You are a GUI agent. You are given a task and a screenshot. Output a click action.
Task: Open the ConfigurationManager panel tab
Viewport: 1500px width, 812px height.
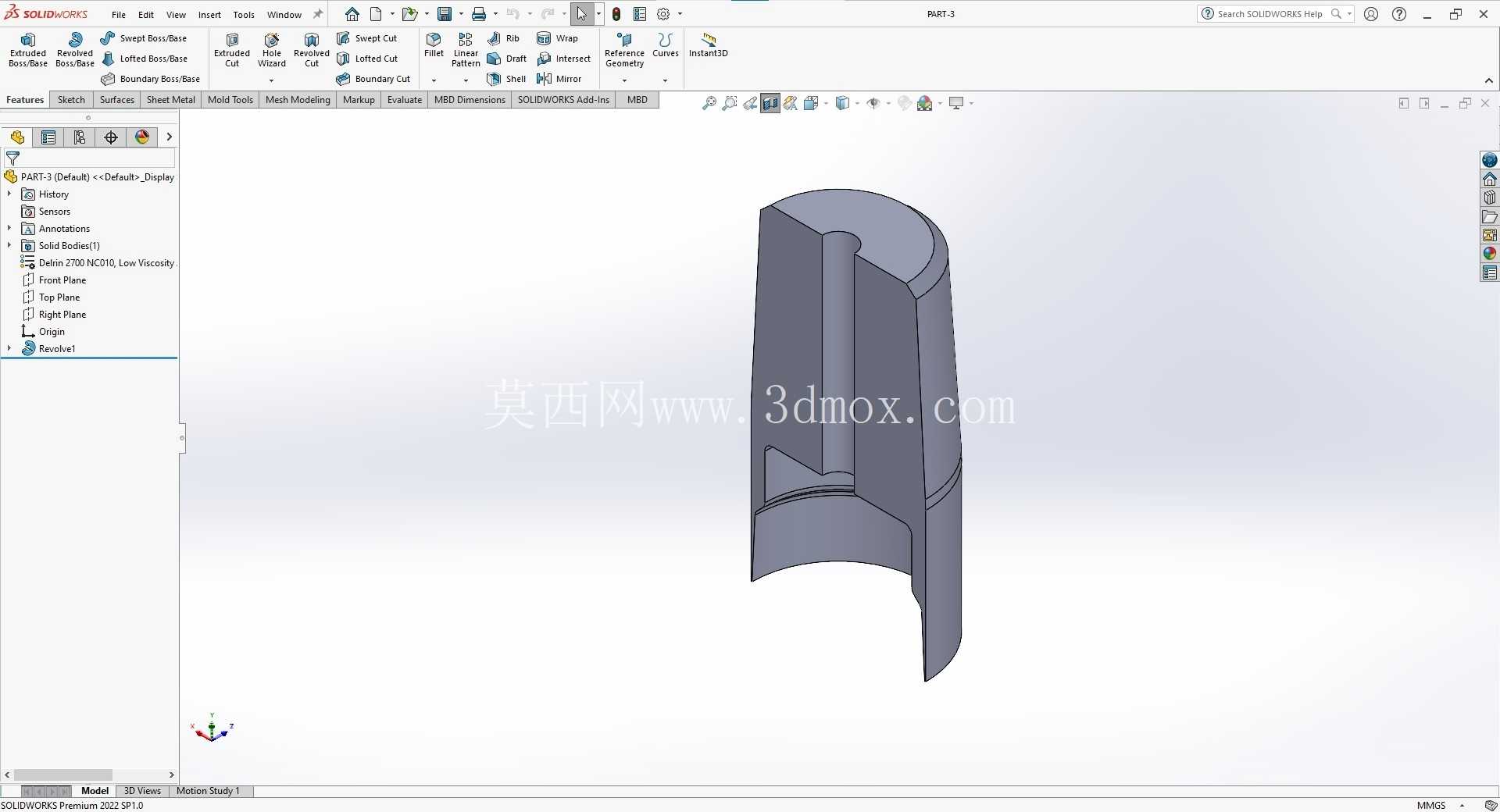(80, 137)
